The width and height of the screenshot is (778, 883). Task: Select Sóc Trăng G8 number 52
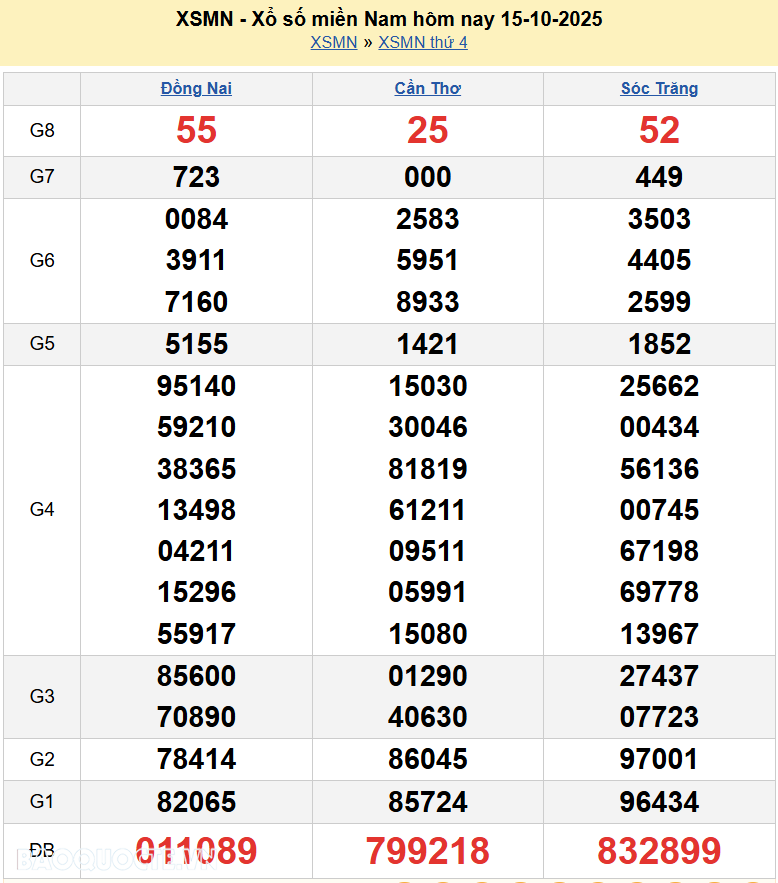tap(659, 130)
